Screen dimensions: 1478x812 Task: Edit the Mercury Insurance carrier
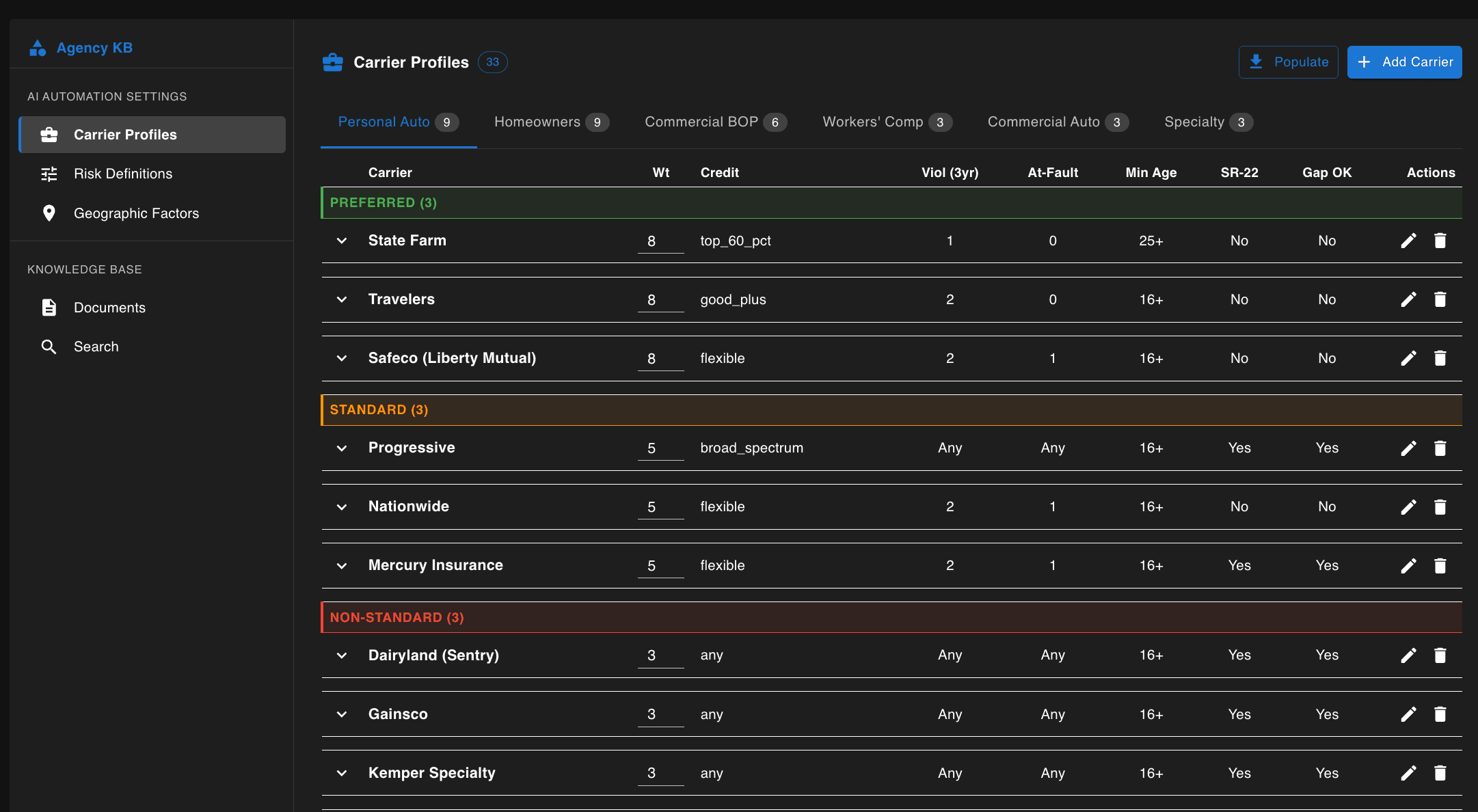point(1408,565)
